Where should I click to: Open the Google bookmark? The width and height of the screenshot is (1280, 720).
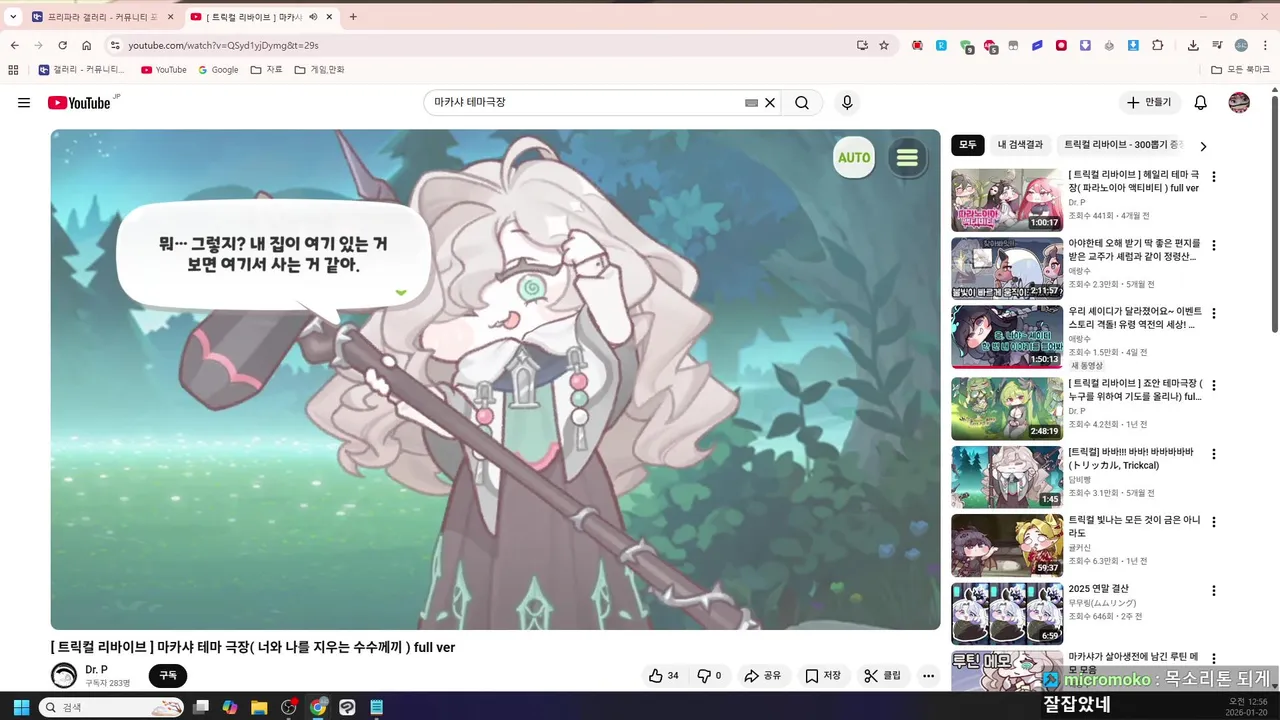pyautogui.click(x=218, y=70)
